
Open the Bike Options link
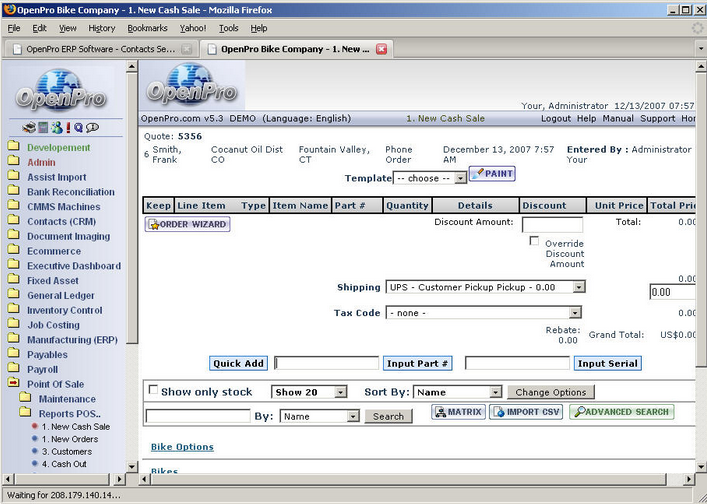pyautogui.click(x=182, y=447)
